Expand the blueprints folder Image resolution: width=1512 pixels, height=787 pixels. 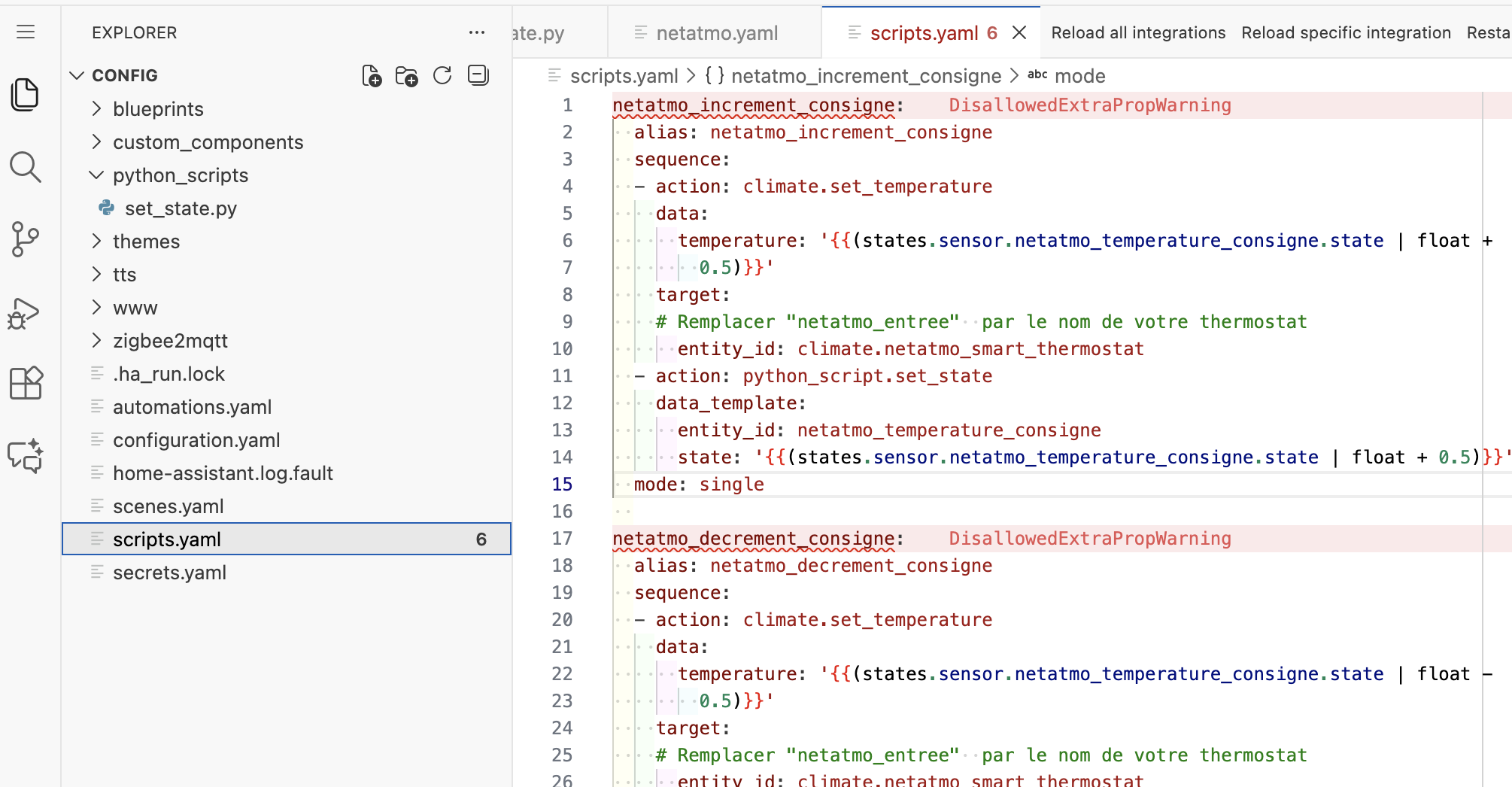pos(158,109)
